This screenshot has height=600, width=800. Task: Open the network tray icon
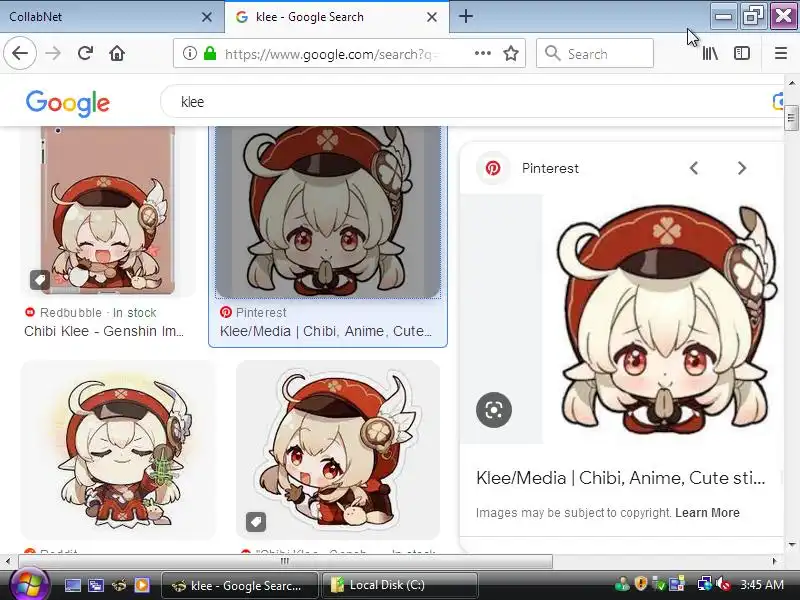click(704, 584)
